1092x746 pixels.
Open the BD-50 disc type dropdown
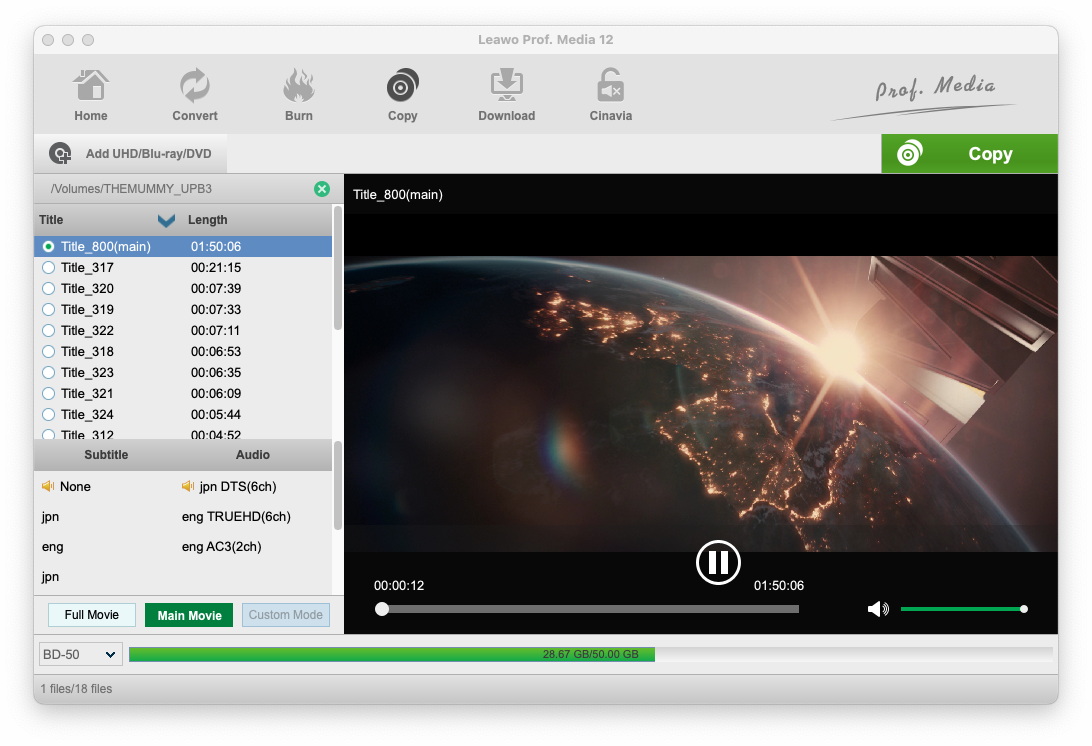point(80,654)
